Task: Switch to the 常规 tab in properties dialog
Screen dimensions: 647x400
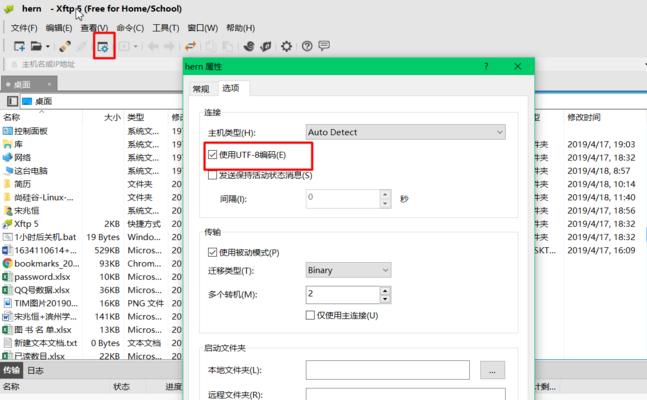Action: click(x=201, y=89)
